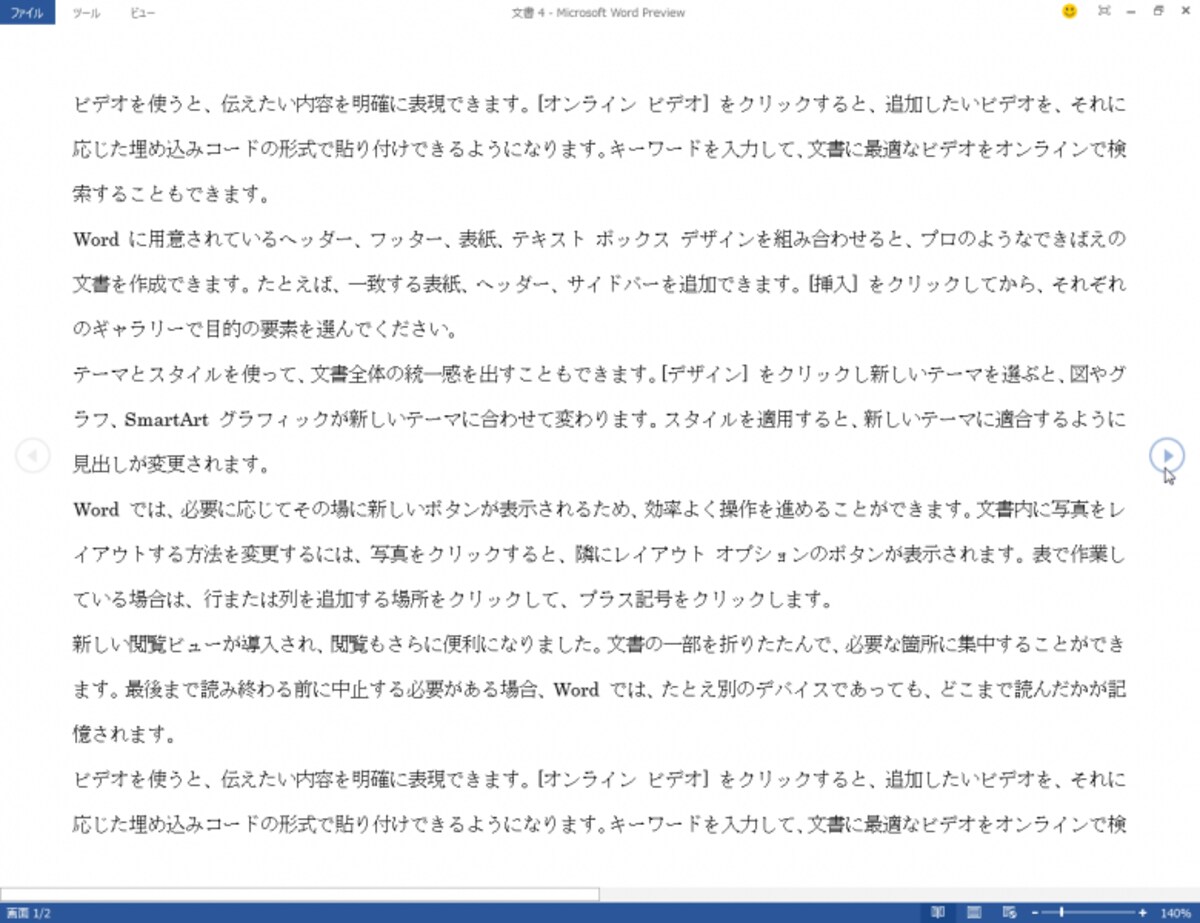Click the [デザイン] text in the document

705,375
